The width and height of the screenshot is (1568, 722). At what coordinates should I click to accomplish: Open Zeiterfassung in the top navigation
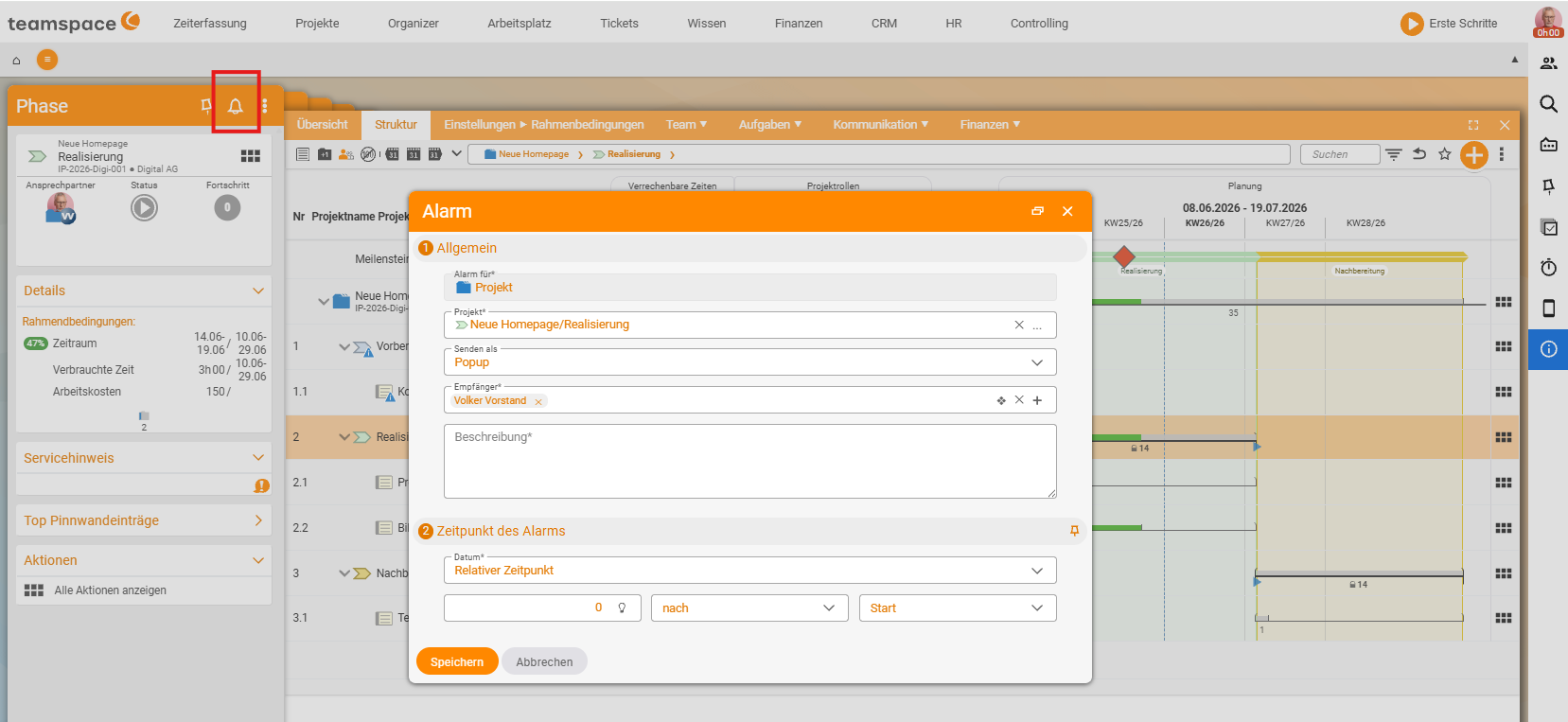click(210, 24)
